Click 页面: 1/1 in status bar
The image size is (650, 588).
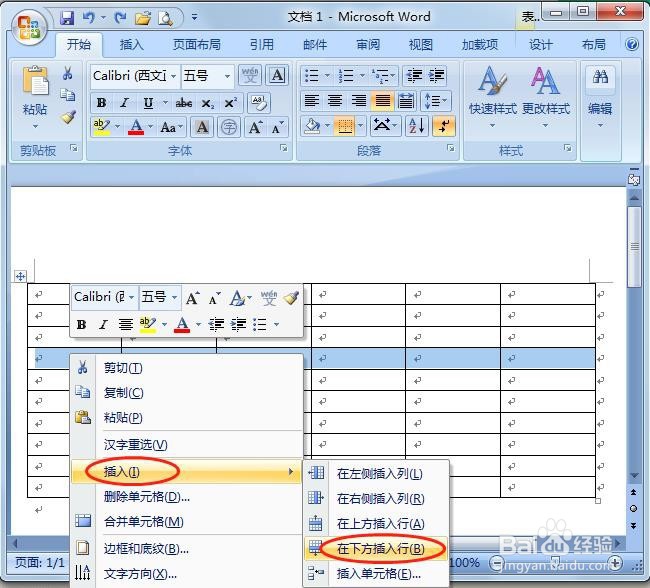tap(40, 563)
